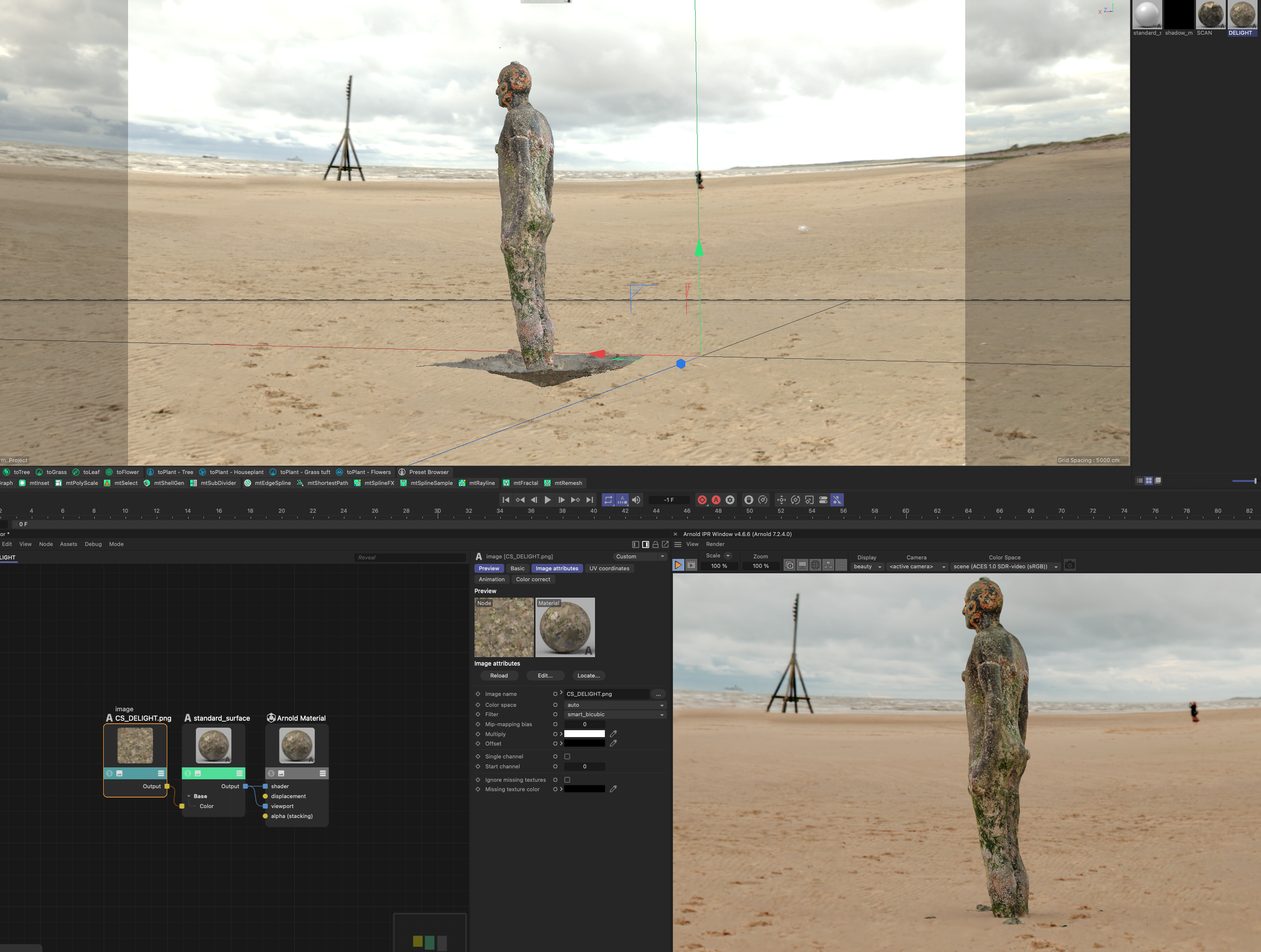This screenshot has height=952, width=1261.
Task: Open keyframe settings gear icon
Action: pos(730,500)
